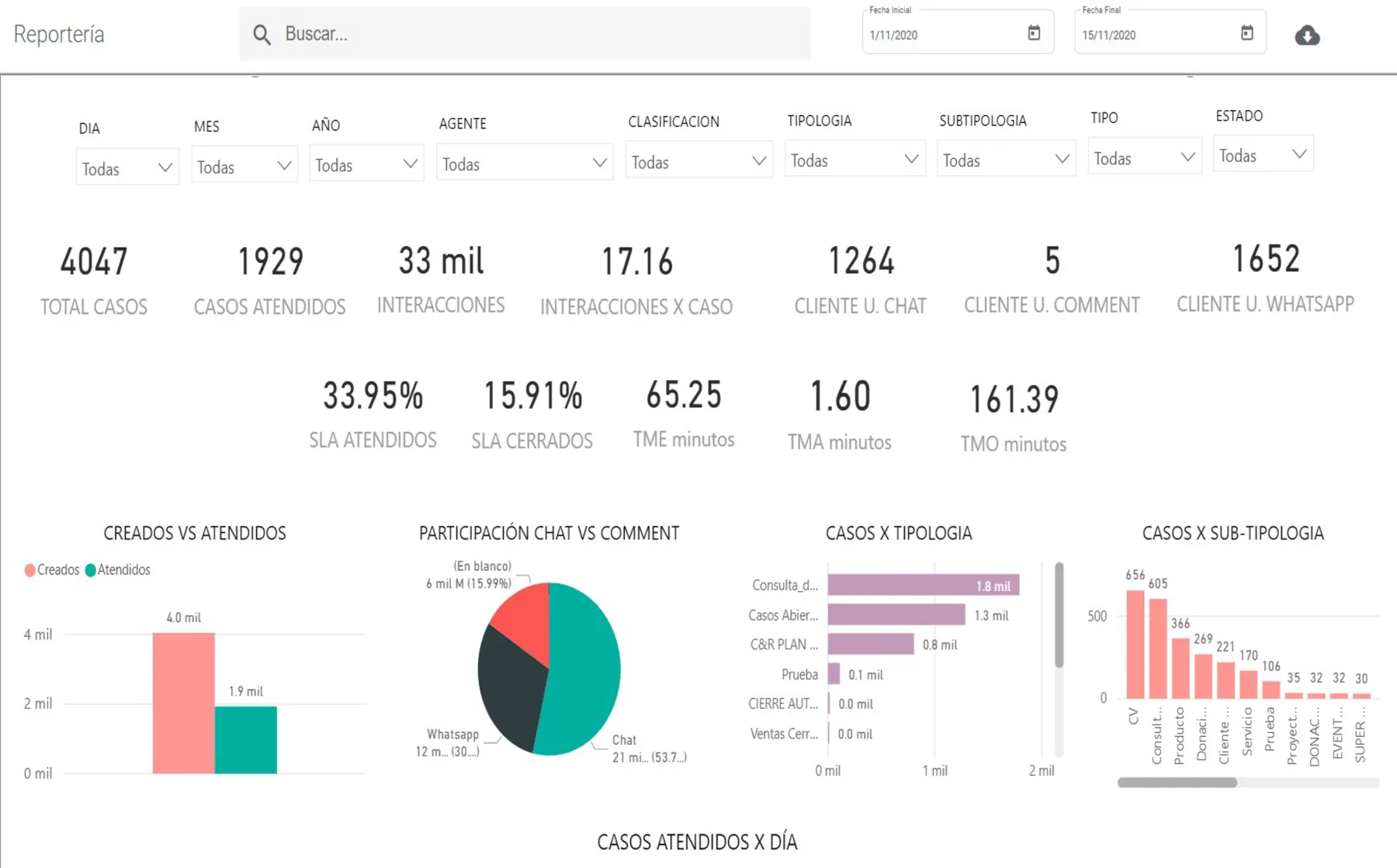This screenshot has width=1397, height=868.
Task: Click the 161.39 TMO minutos card
Action: (x=1014, y=418)
